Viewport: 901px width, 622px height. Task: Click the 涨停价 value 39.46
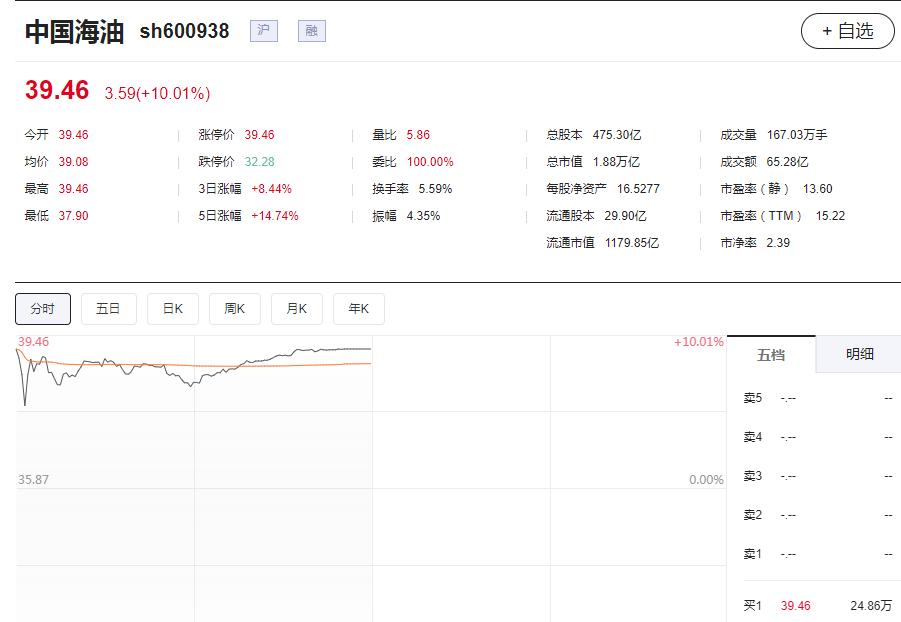pyautogui.click(x=260, y=135)
